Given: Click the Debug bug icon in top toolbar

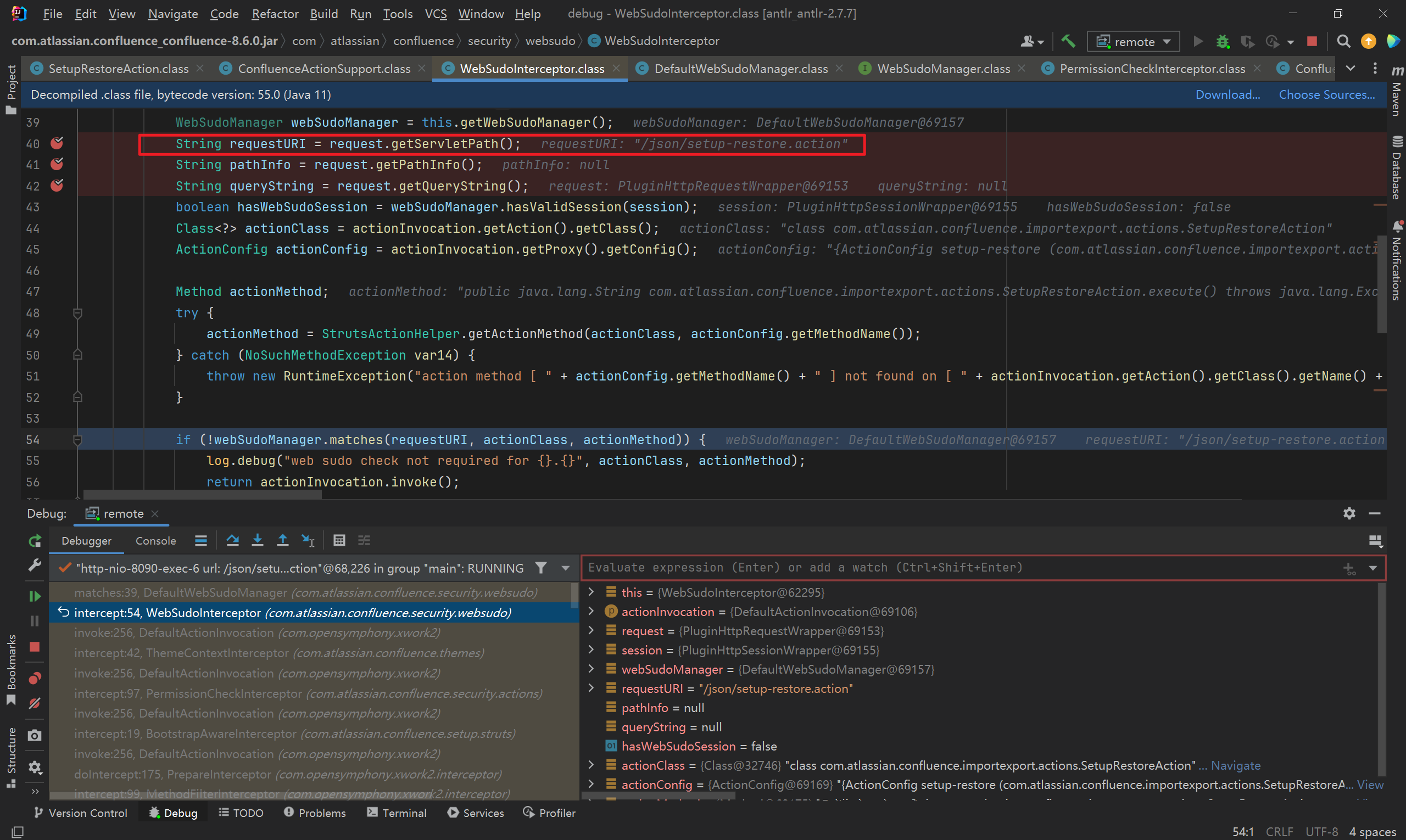Looking at the screenshot, I should coord(1222,41).
